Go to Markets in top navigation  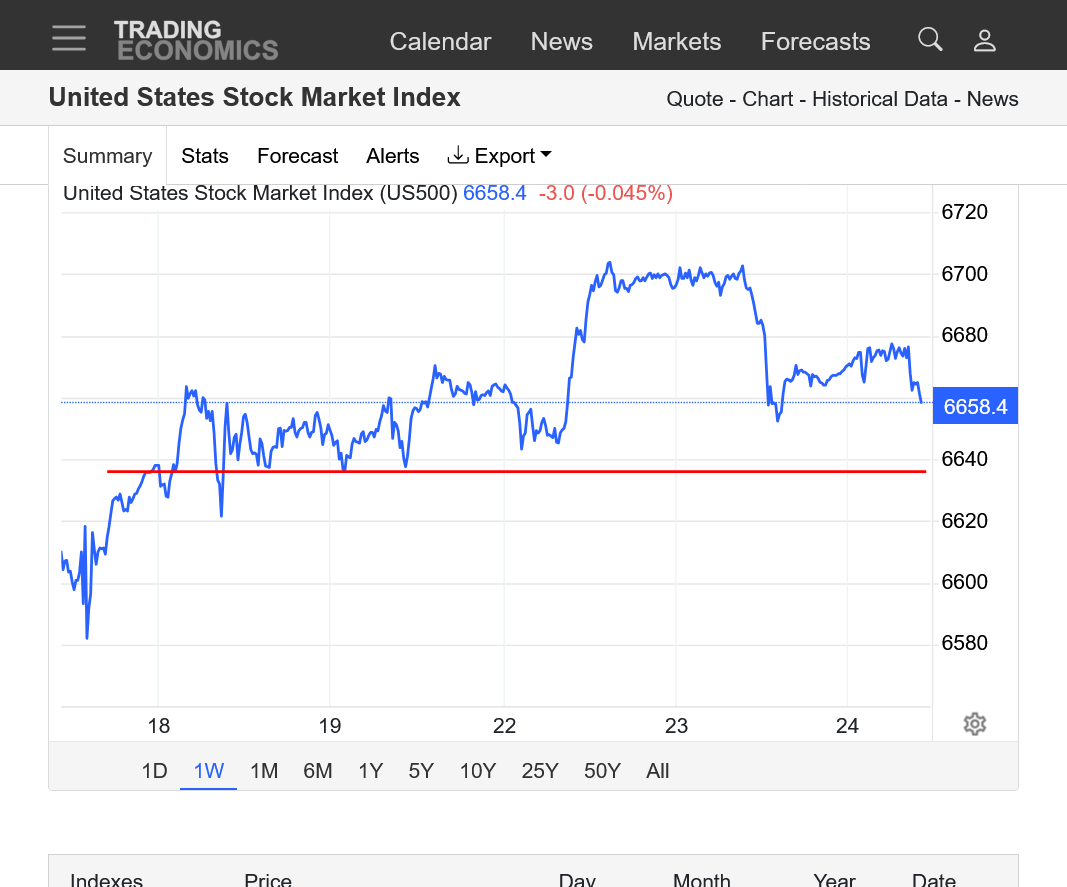[x=677, y=42]
